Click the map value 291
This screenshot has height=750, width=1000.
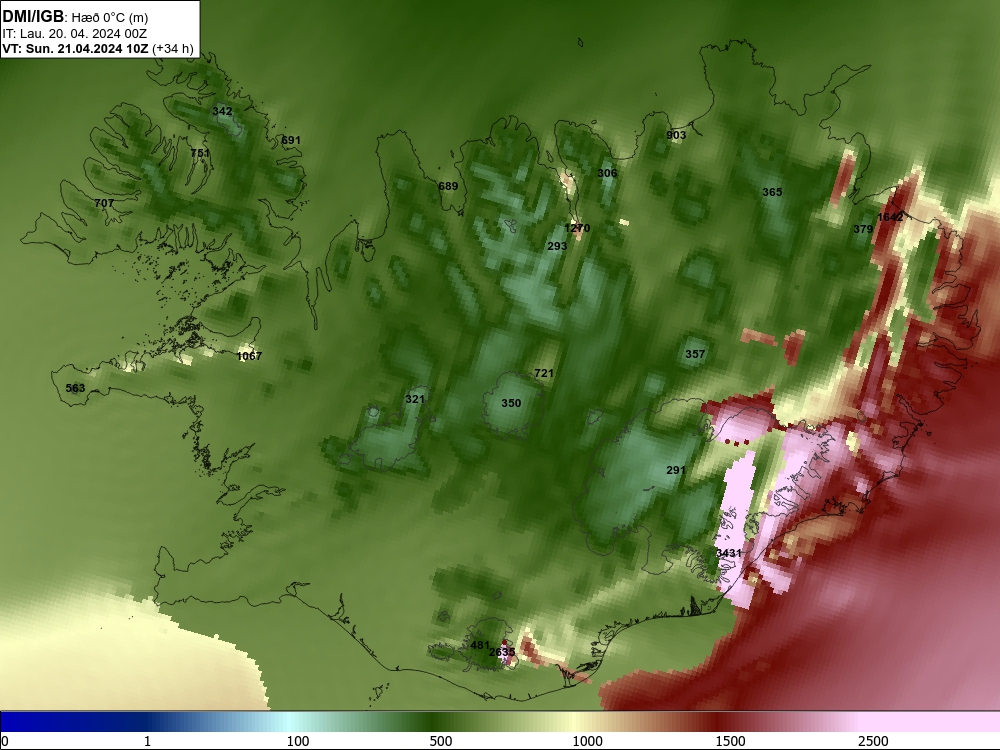(x=676, y=470)
